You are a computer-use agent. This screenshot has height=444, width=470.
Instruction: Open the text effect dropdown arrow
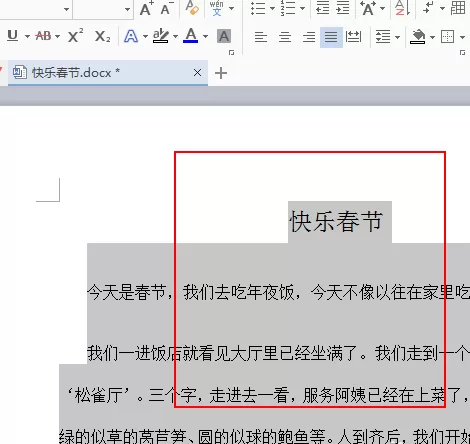[x=145, y=36]
